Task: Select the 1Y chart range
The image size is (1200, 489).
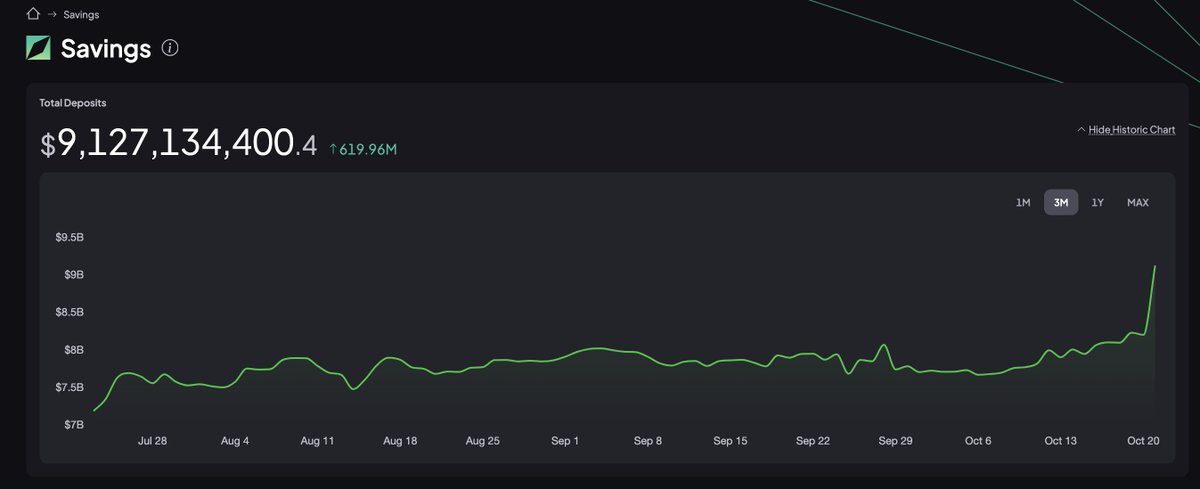Action: 1098,202
